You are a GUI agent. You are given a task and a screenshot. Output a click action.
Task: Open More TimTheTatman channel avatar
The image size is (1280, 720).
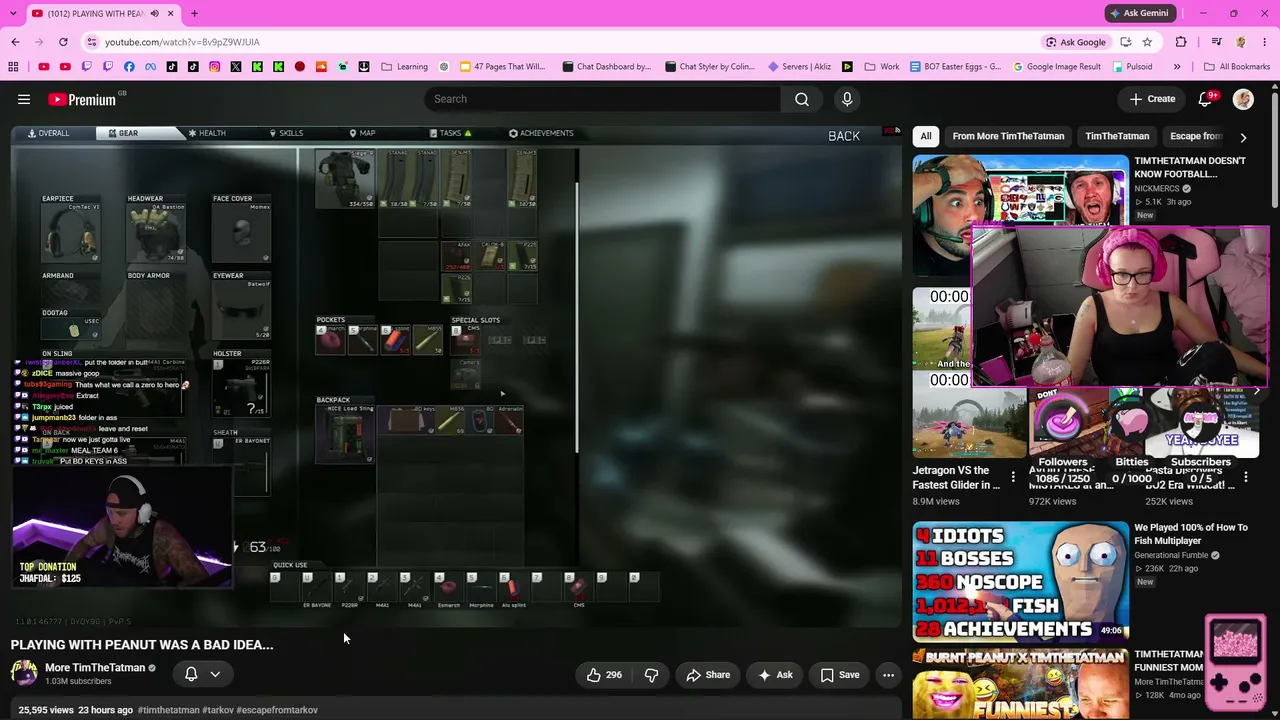[x=24, y=673]
